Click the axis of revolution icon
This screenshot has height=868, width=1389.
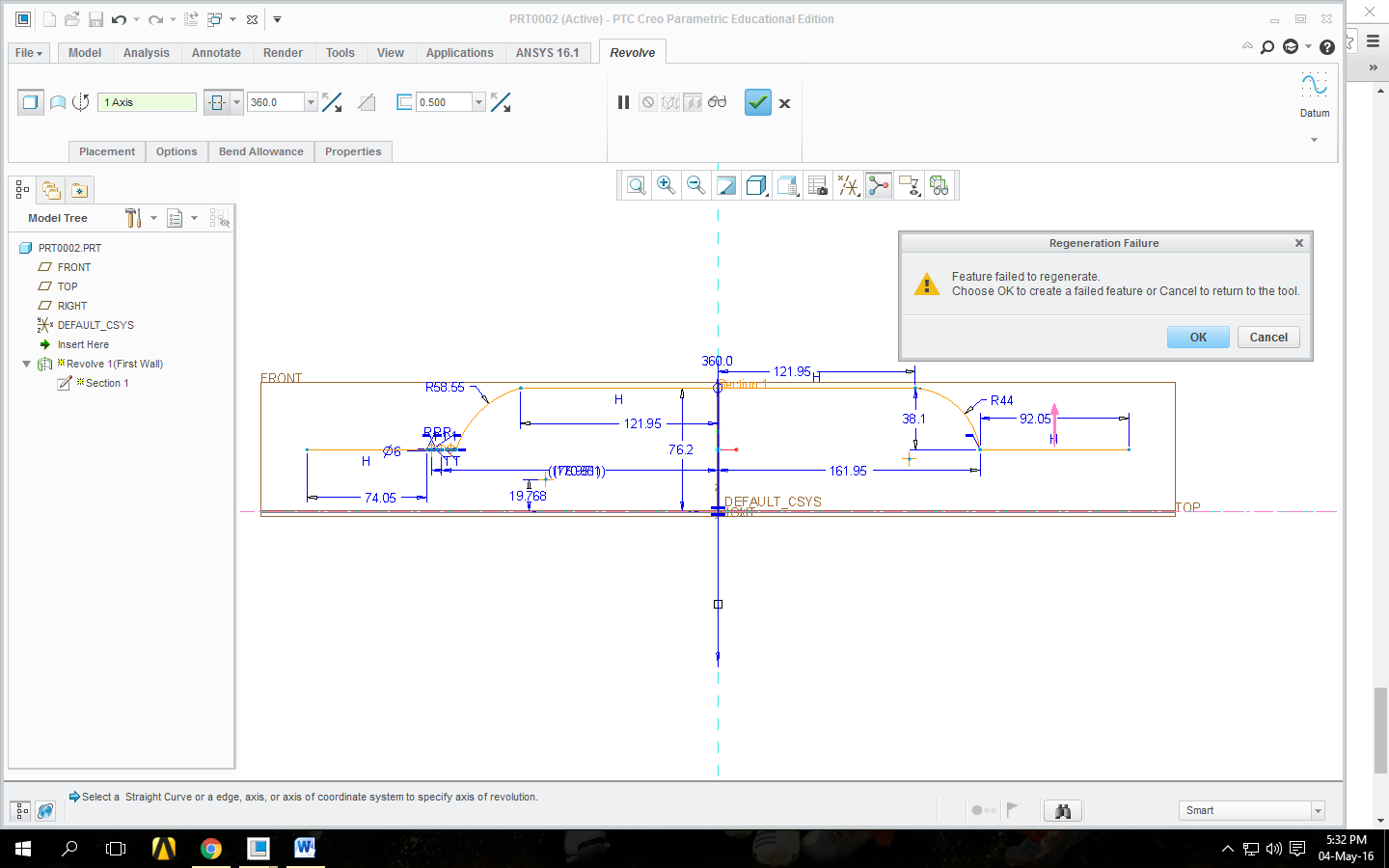(x=81, y=102)
